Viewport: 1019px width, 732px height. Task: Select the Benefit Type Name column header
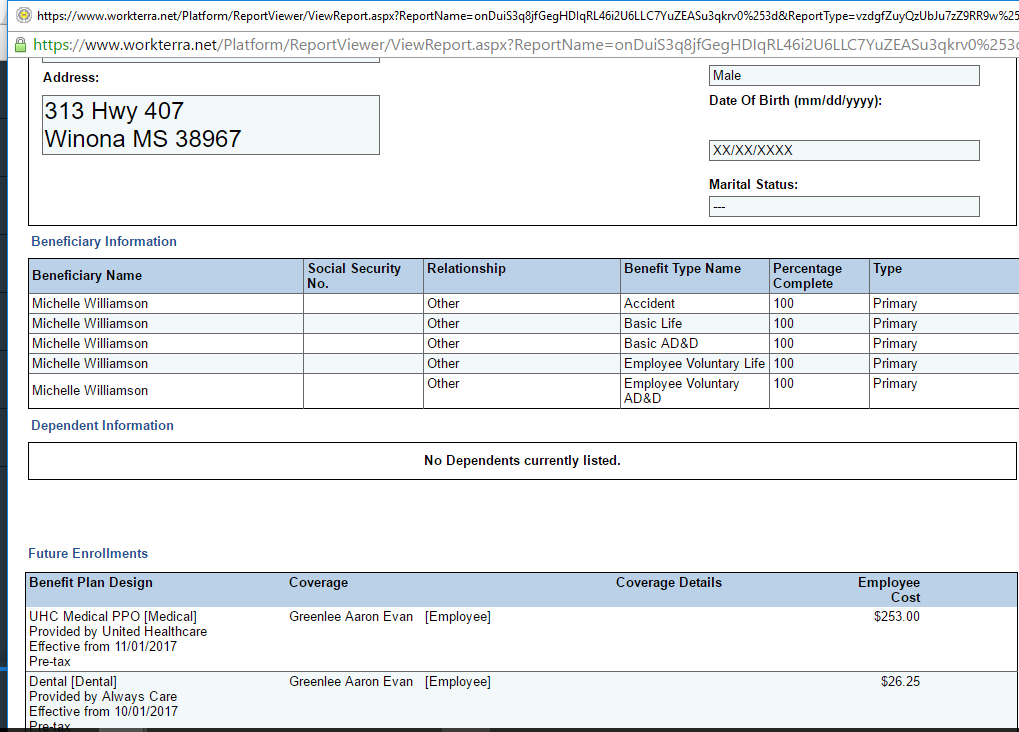pos(682,269)
